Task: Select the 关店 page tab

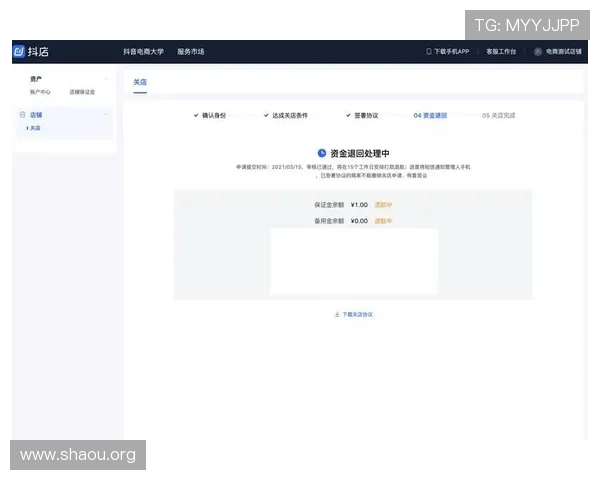Action: pyautogui.click(x=140, y=82)
